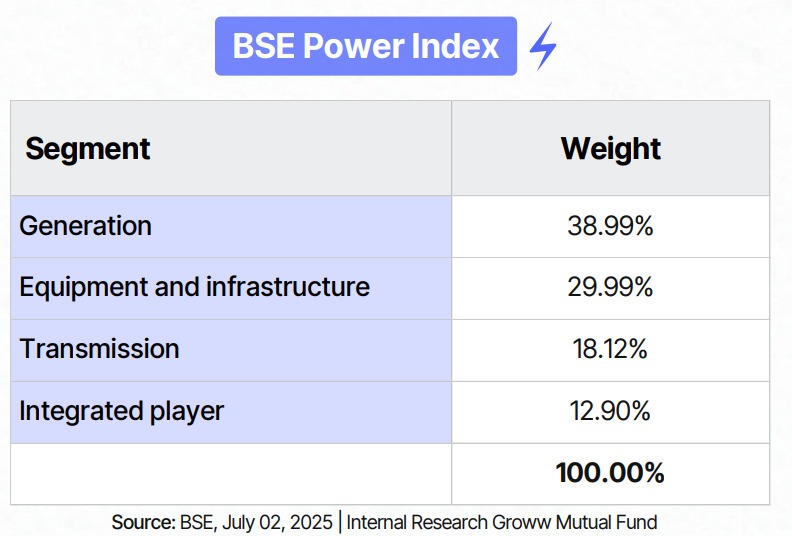Image resolution: width=792 pixels, height=536 pixels.
Task: Select the 12.90% weight value
Action: point(610,411)
